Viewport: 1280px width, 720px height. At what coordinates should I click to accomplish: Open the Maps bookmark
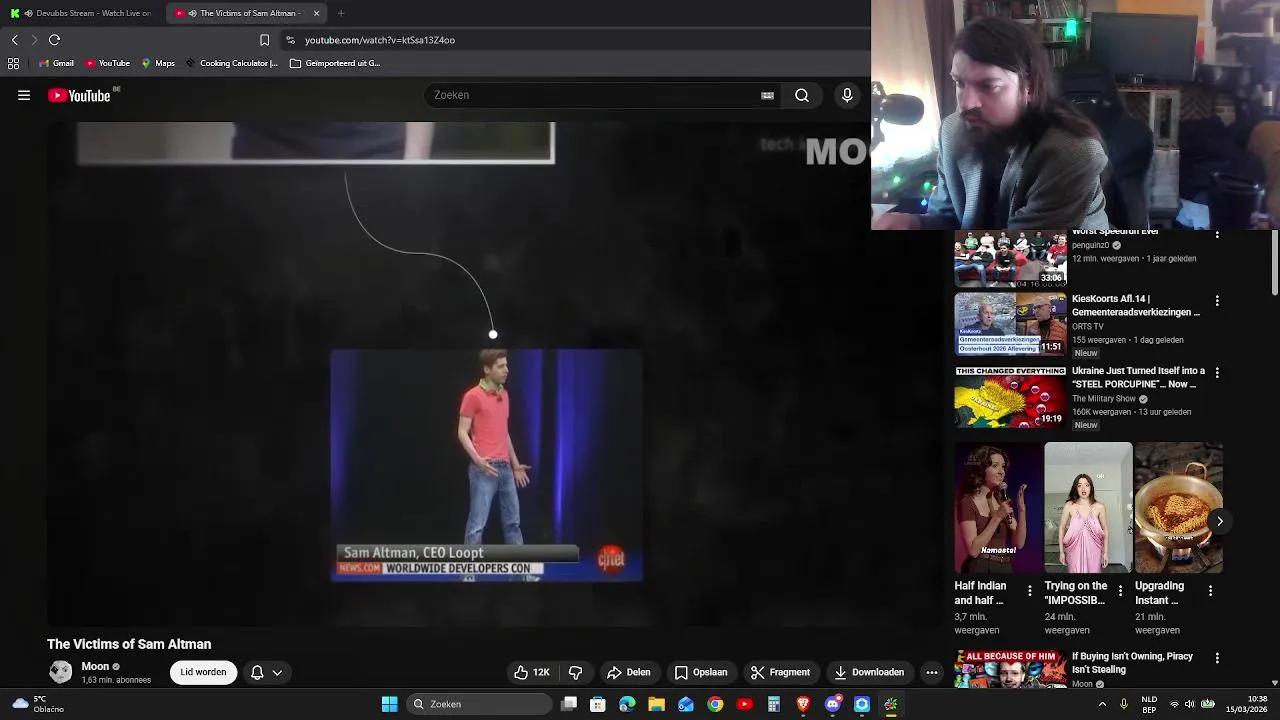tap(158, 63)
